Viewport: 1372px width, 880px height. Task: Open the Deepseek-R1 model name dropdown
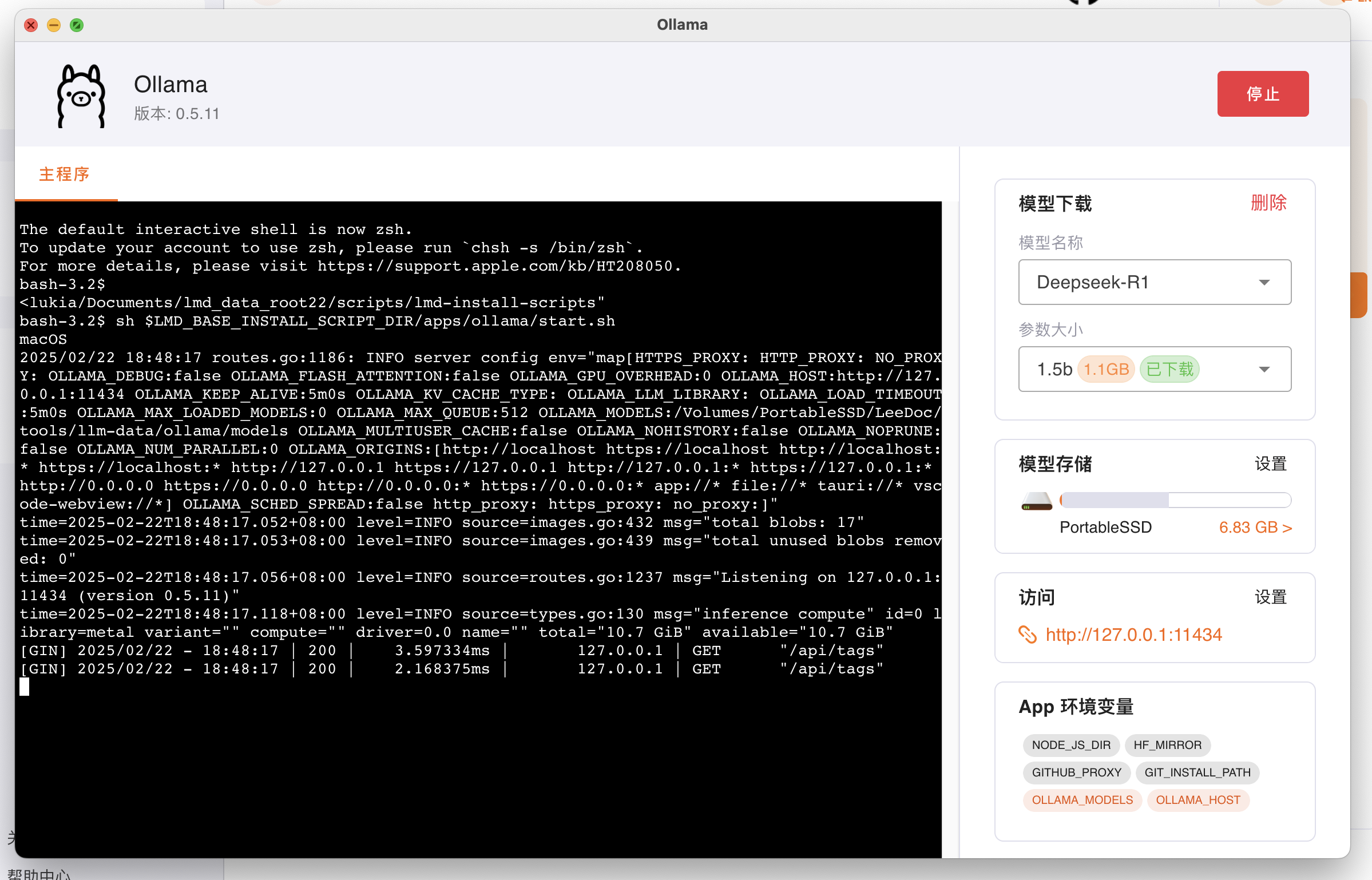[x=1155, y=282]
